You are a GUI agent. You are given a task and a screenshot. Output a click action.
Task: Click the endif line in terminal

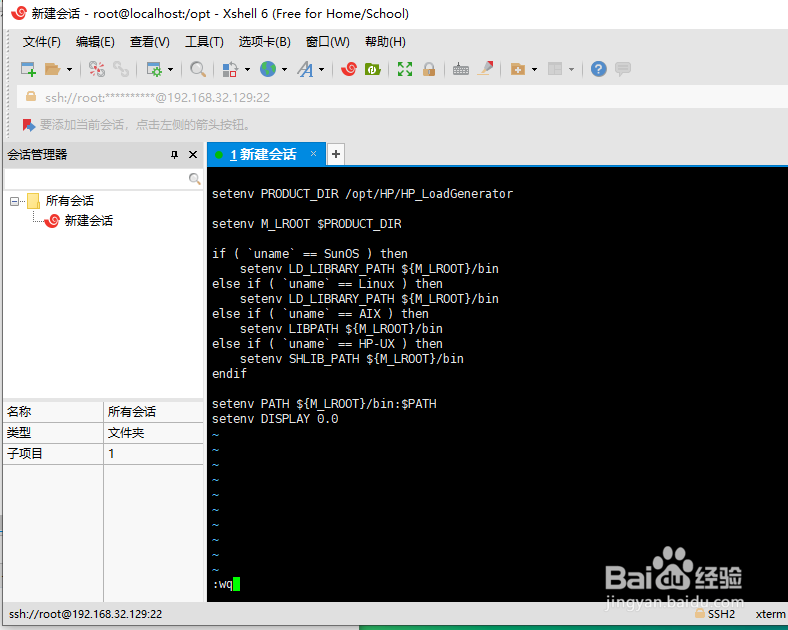pyautogui.click(x=229, y=374)
